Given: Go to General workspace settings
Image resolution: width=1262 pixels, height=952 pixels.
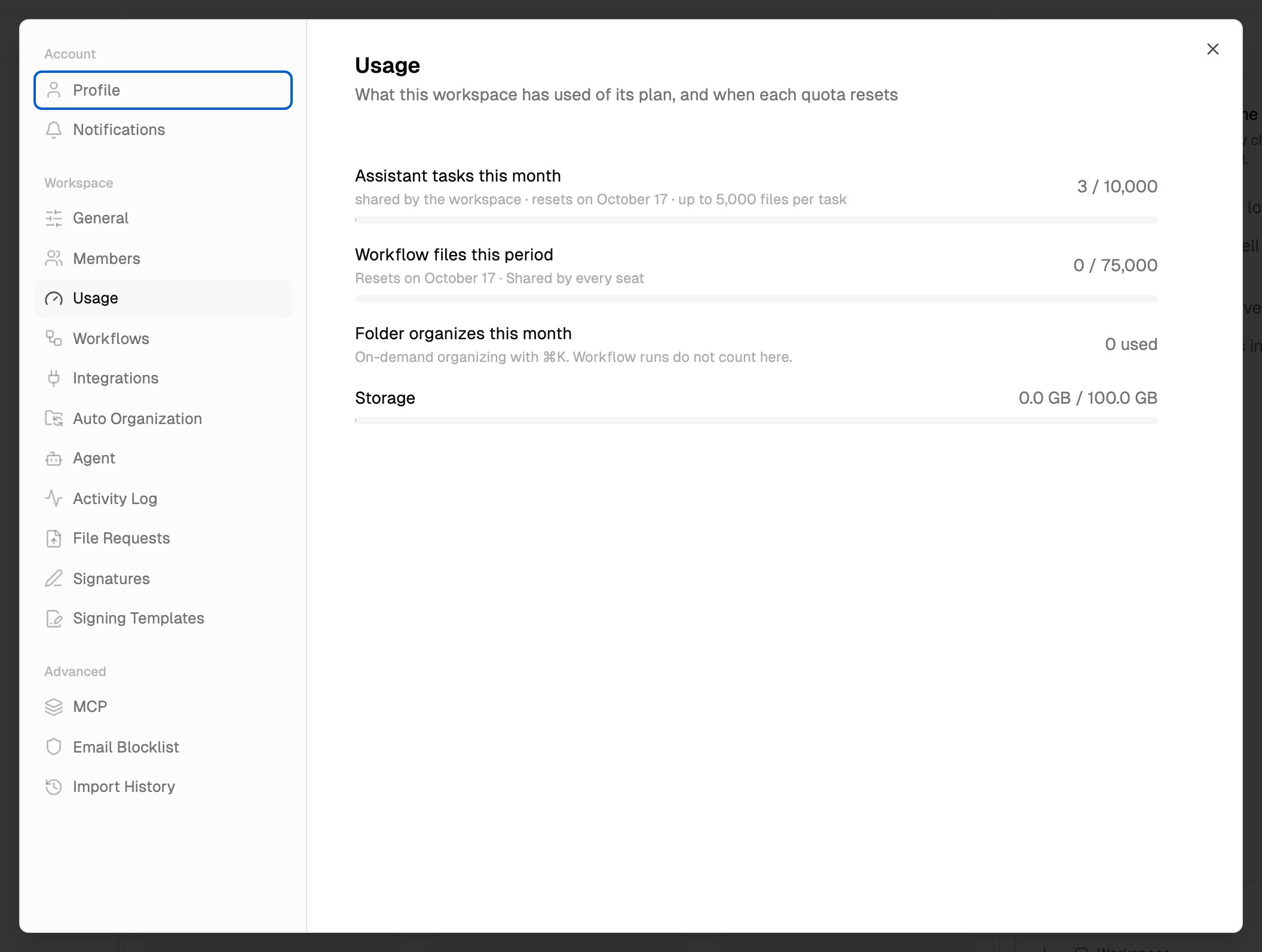Looking at the screenshot, I should point(163,218).
